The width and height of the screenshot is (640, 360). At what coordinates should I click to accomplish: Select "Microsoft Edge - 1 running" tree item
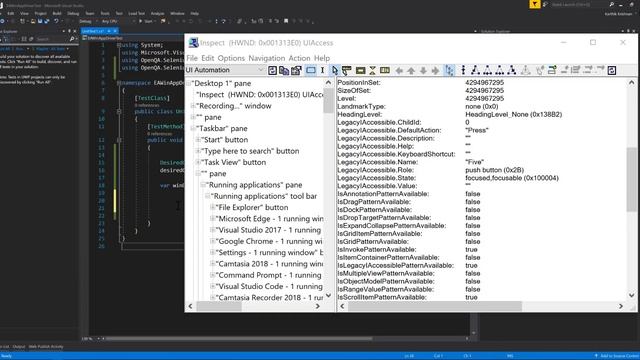click(x=269, y=219)
